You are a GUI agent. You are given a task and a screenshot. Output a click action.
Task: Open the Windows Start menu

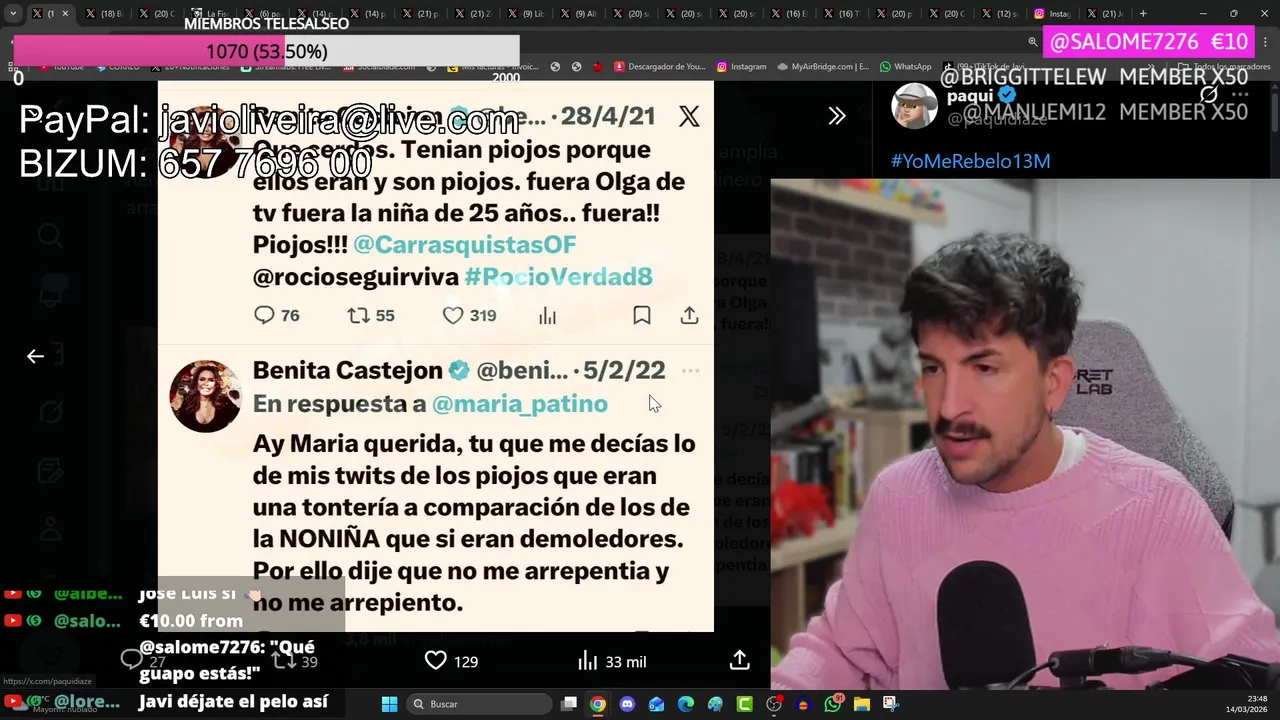pyautogui.click(x=390, y=704)
